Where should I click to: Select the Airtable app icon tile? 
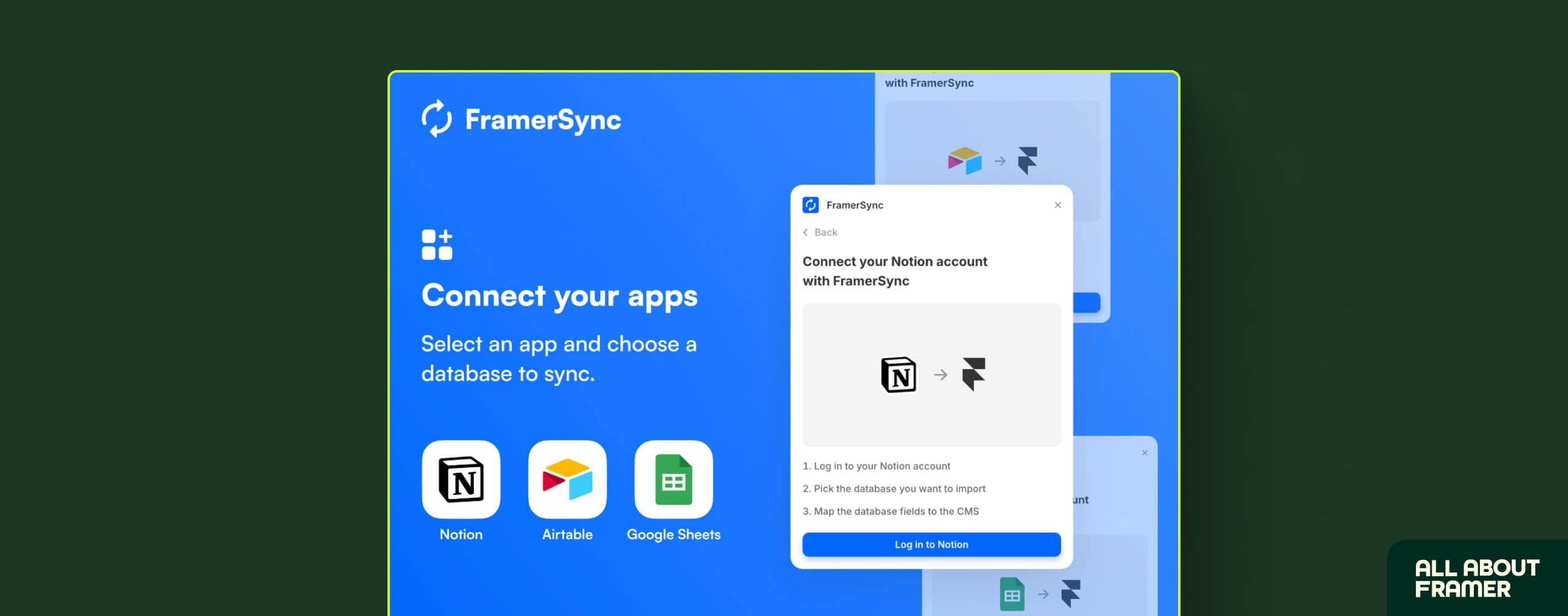point(567,480)
